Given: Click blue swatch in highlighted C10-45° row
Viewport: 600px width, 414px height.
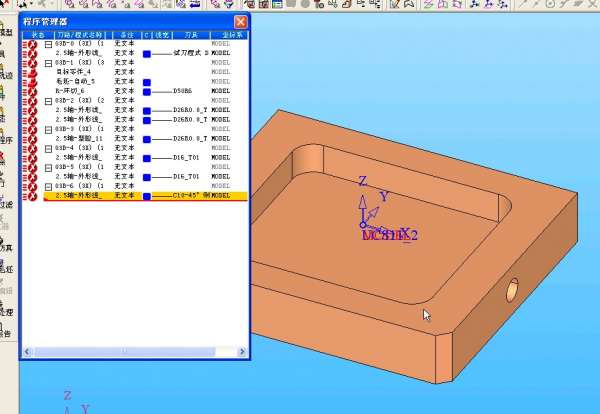Looking at the screenshot, I should (x=147, y=196).
